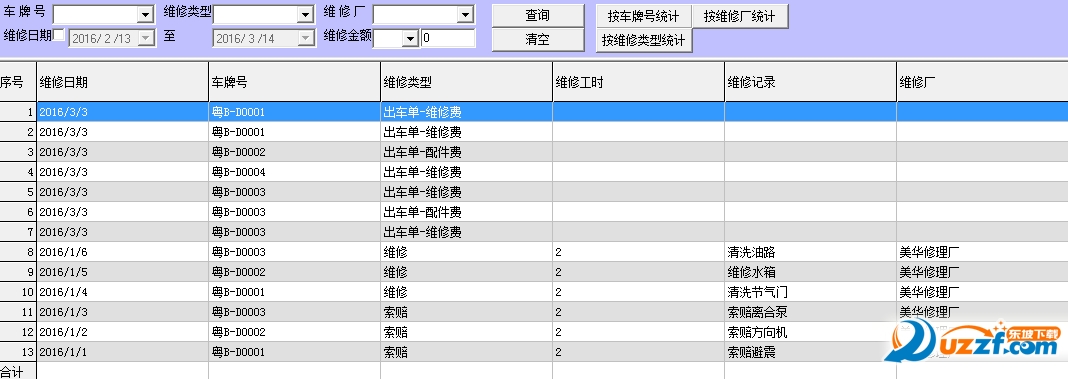Open the 维修金额 comparison dropdown
Image resolution: width=1068 pixels, height=379 pixels.
click(409, 39)
